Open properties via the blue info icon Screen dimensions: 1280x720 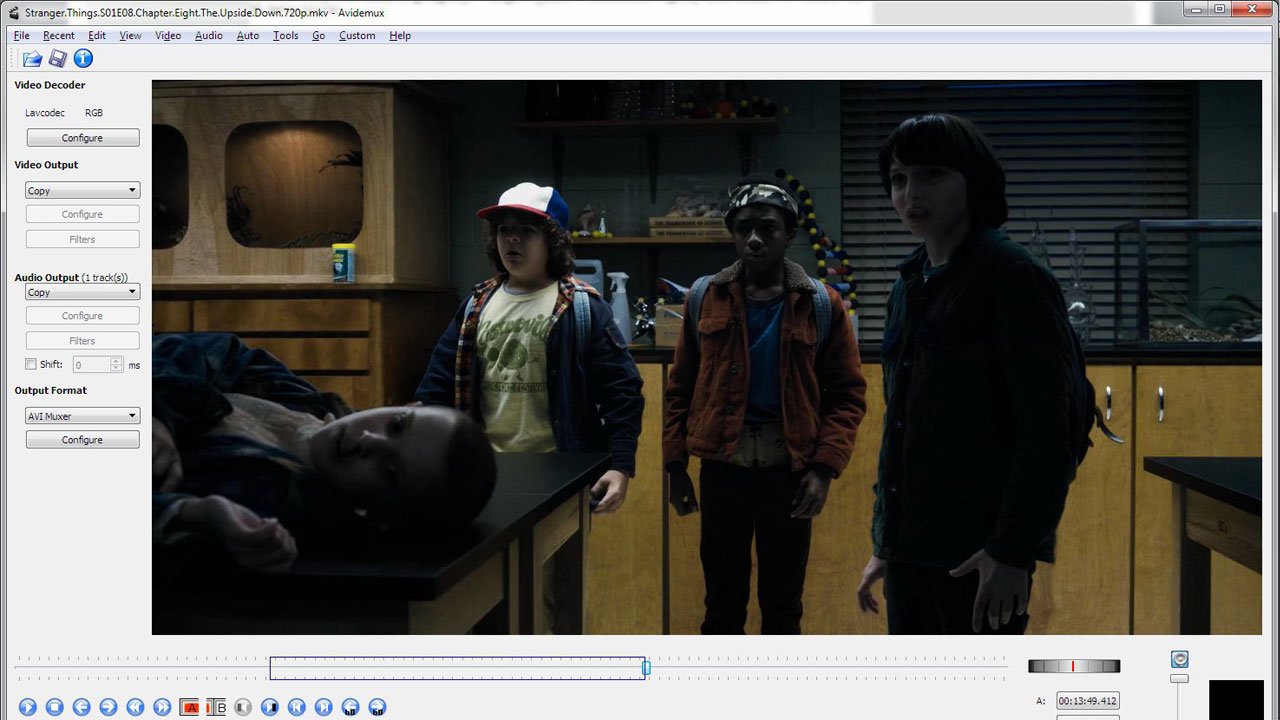[83, 58]
